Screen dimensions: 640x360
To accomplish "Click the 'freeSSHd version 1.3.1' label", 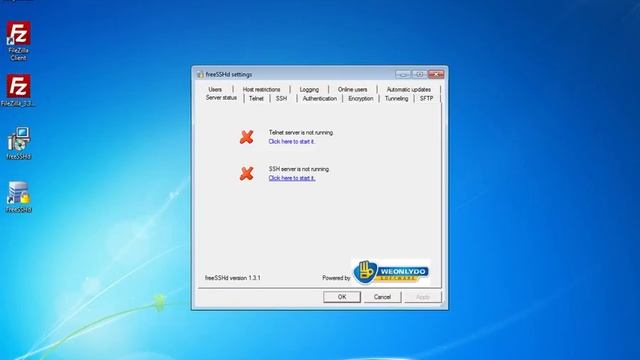I will coord(232,278).
